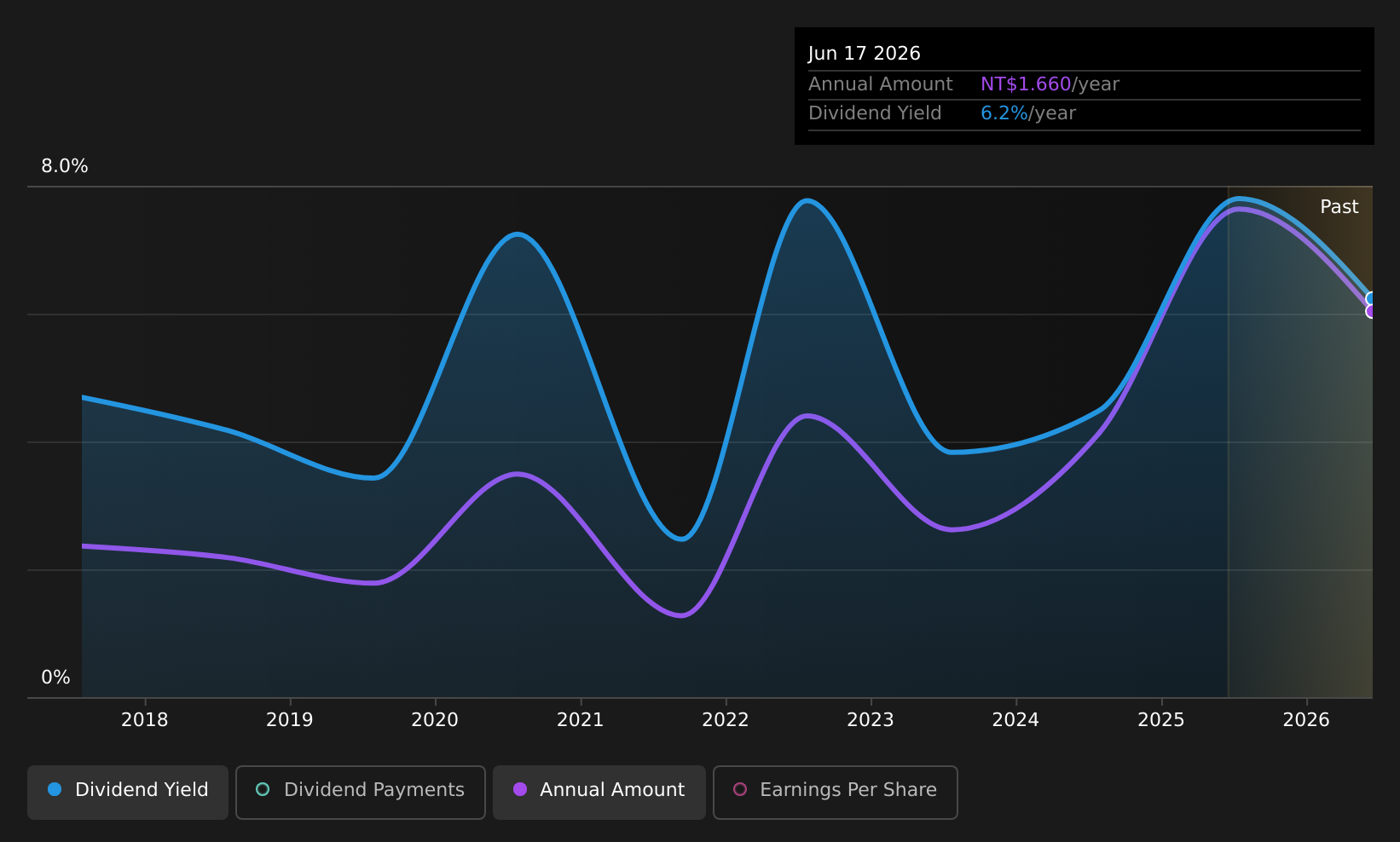1400x842 pixels.
Task: Click the 2019 x-axis label
Action: tap(290, 720)
